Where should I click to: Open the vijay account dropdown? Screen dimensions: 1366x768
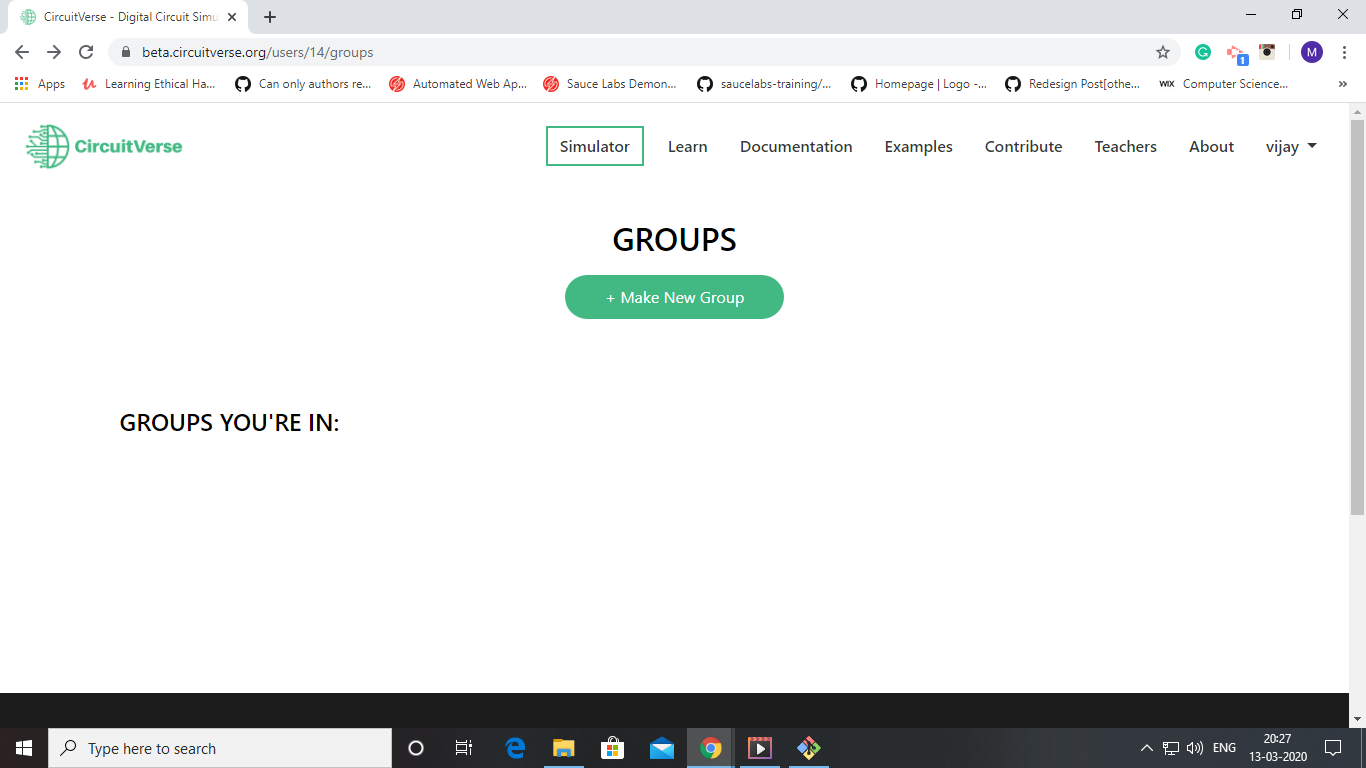(x=1291, y=146)
